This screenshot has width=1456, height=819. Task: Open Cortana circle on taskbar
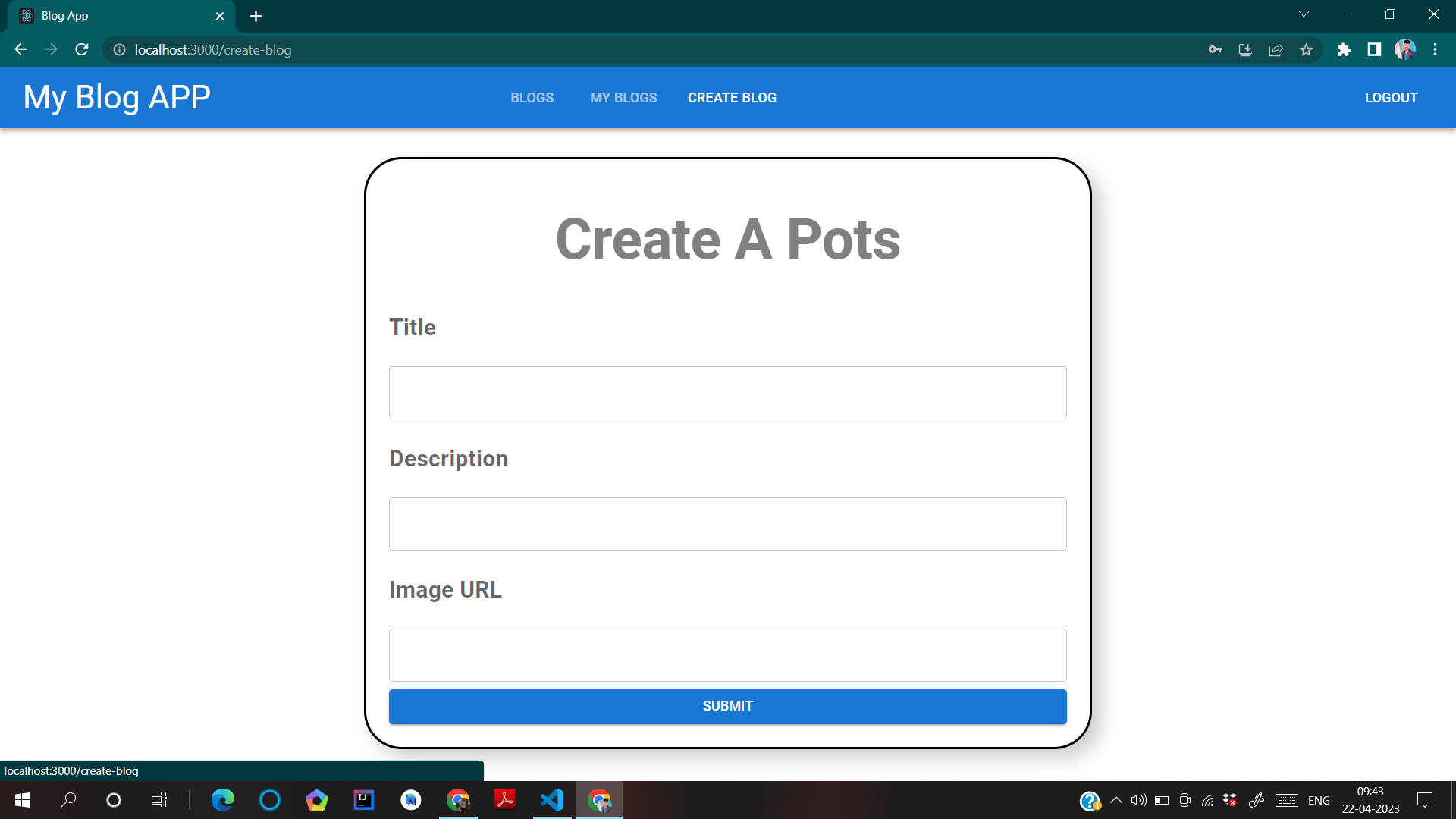pos(114,800)
